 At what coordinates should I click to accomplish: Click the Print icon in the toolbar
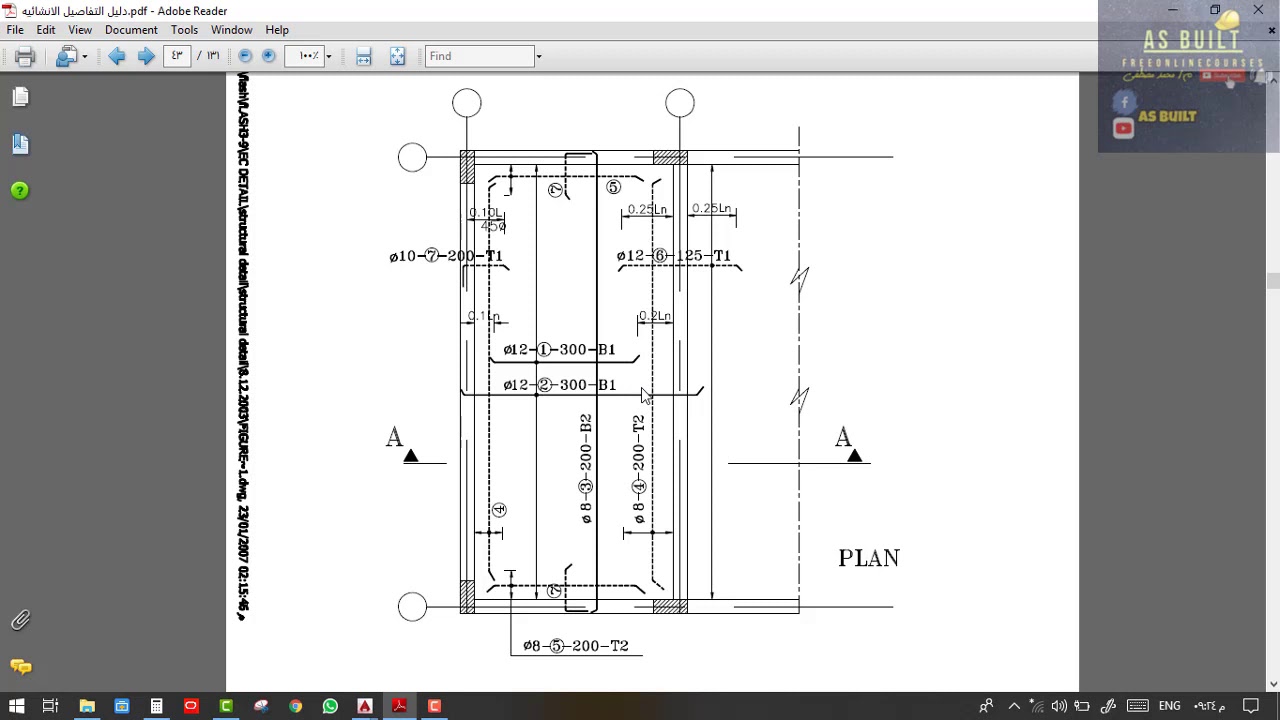[25, 56]
